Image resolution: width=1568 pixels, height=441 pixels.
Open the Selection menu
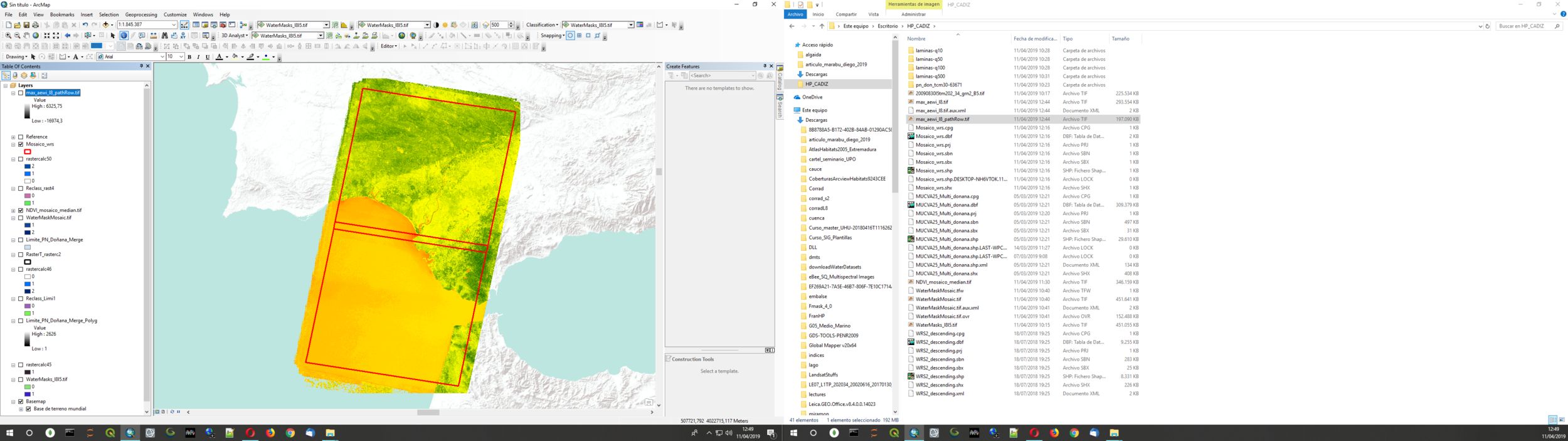(x=109, y=14)
